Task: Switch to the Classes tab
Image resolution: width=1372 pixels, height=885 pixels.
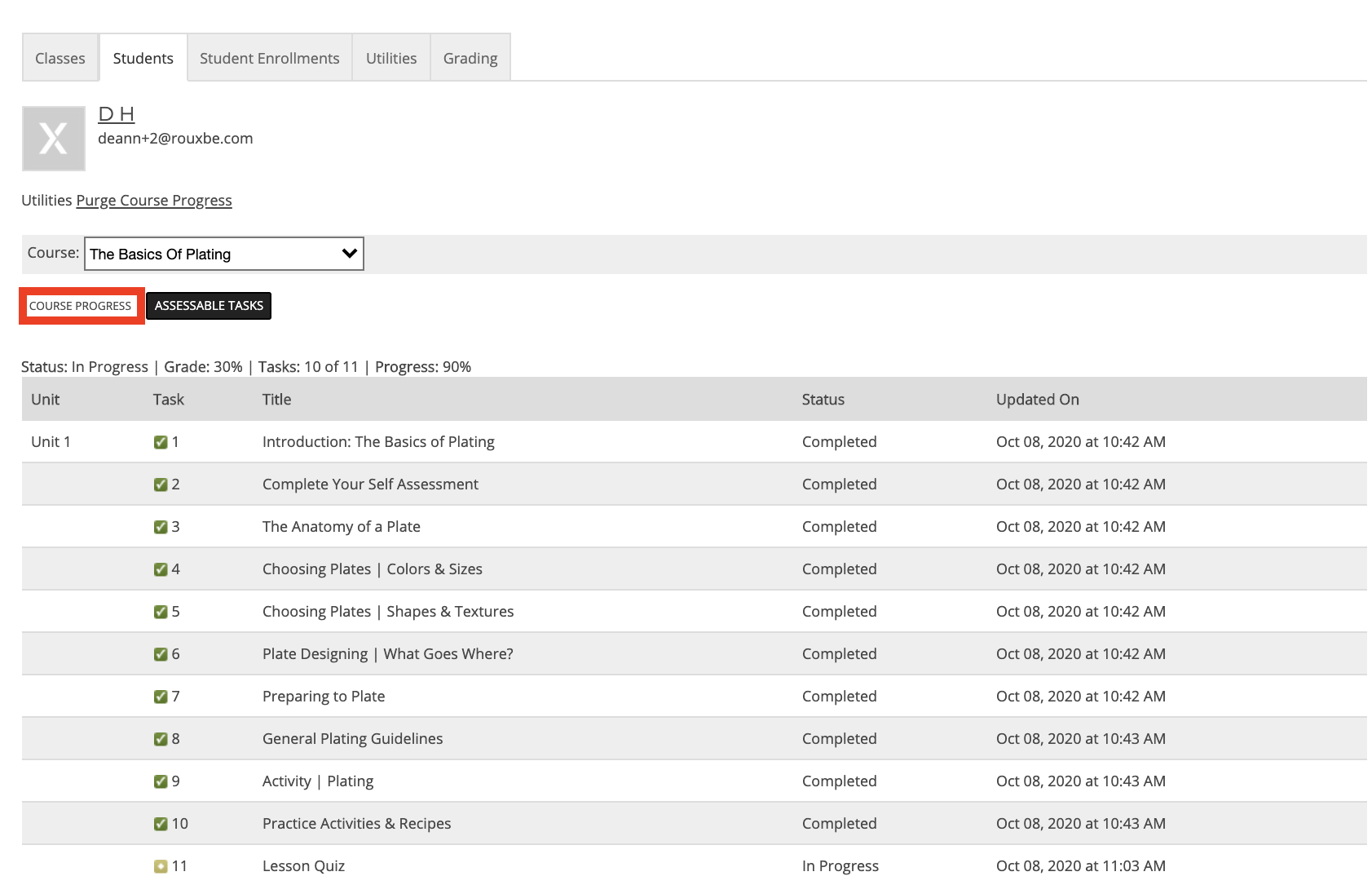Action: tap(60, 58)
